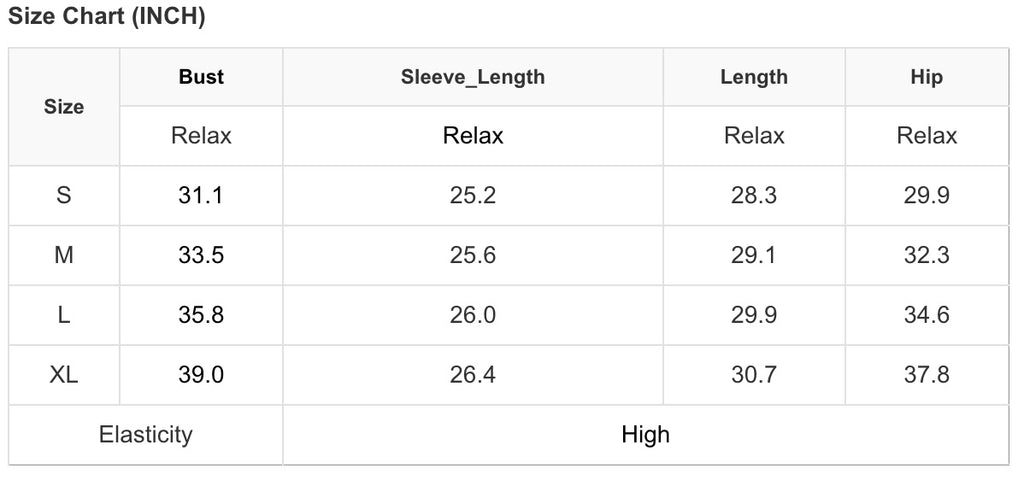This screenshot has height=480, width=1024.
Task: Select the Bust column header
Action: click(x=201, y=77)
